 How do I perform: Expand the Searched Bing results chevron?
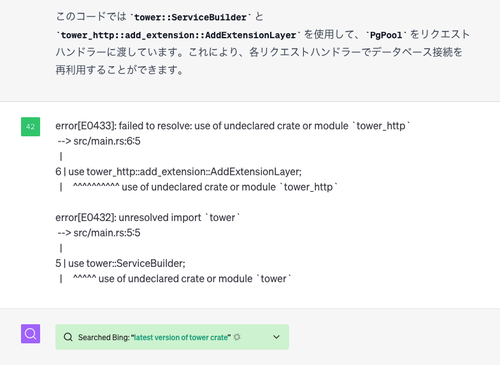pos(276,337)
